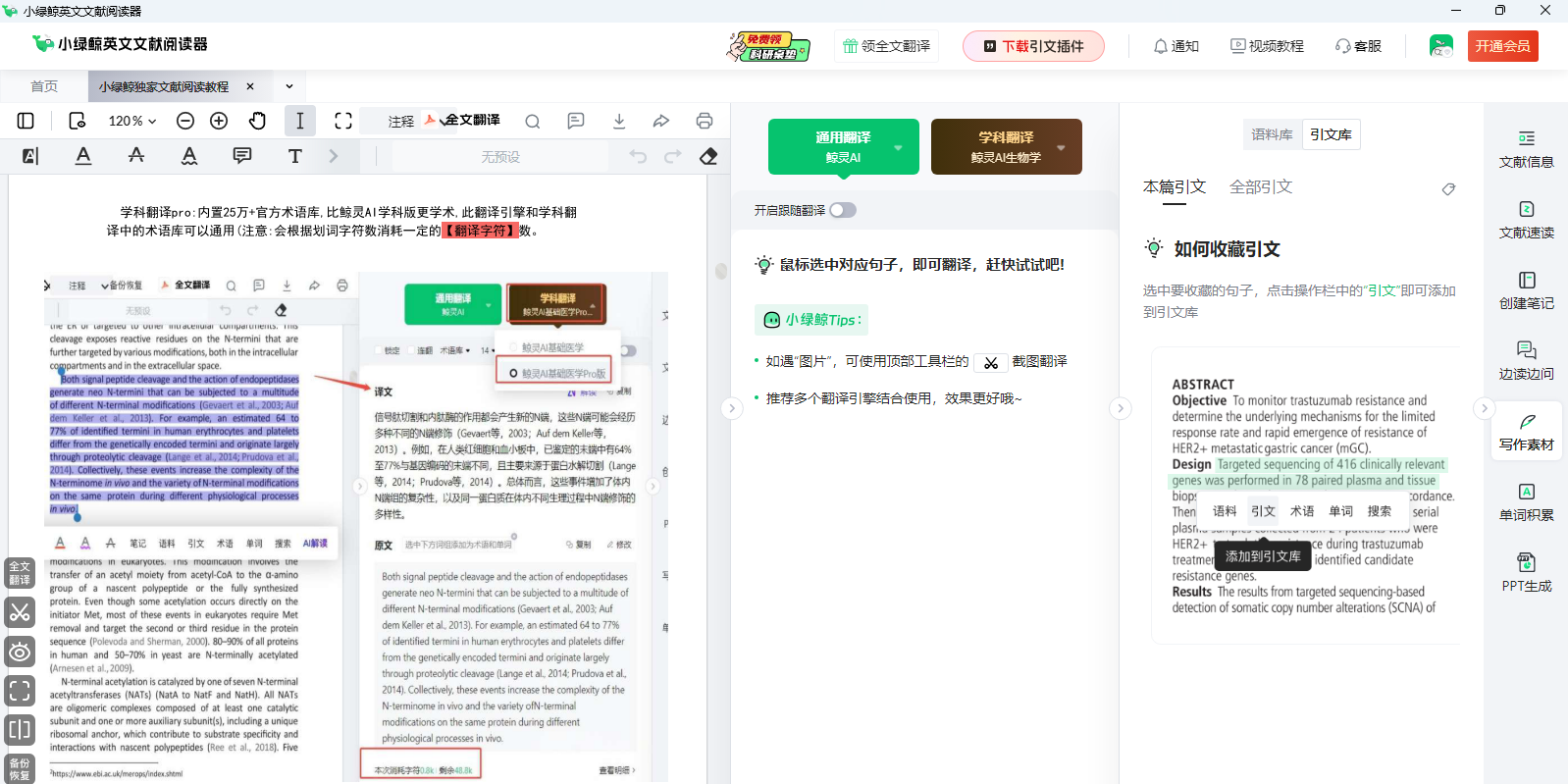
Task: Select the strikethrough annotation tool
Action: pos(136,155)
